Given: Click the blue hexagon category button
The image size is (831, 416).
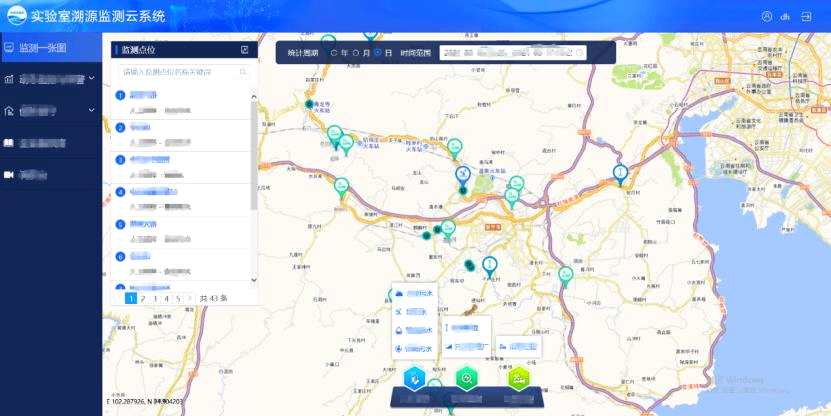Looking at the screenshot, I should [414, 379].
